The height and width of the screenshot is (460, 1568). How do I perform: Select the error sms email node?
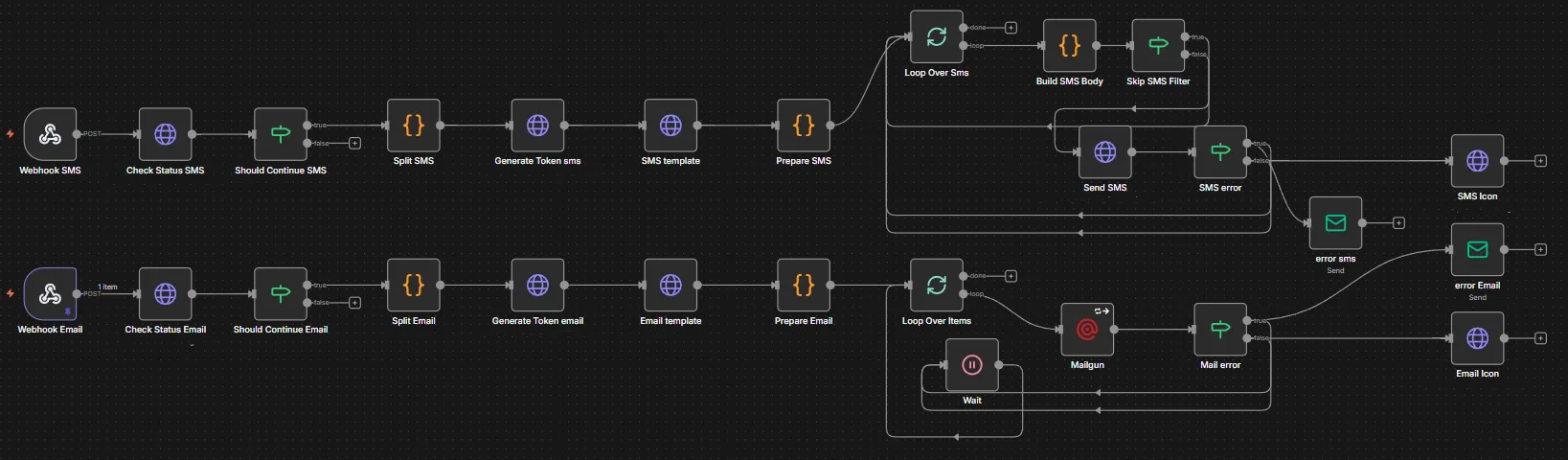1335,223
